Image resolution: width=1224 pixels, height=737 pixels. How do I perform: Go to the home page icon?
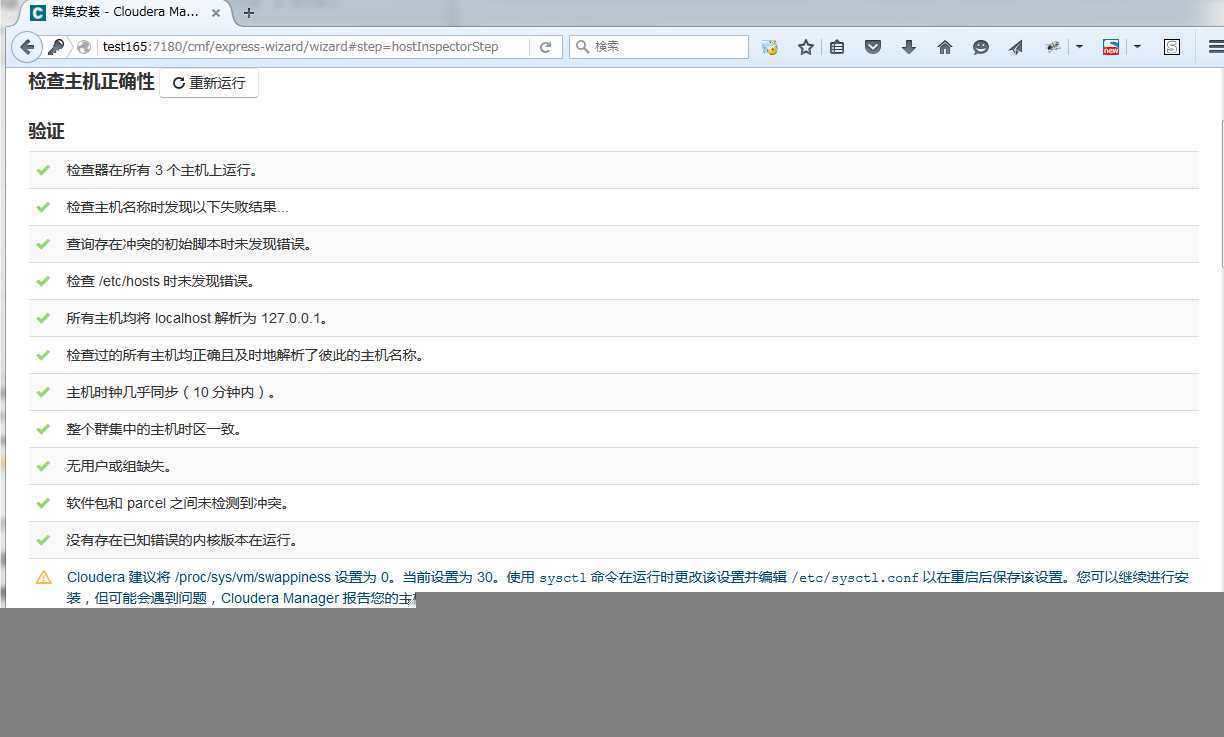(945, 47)
